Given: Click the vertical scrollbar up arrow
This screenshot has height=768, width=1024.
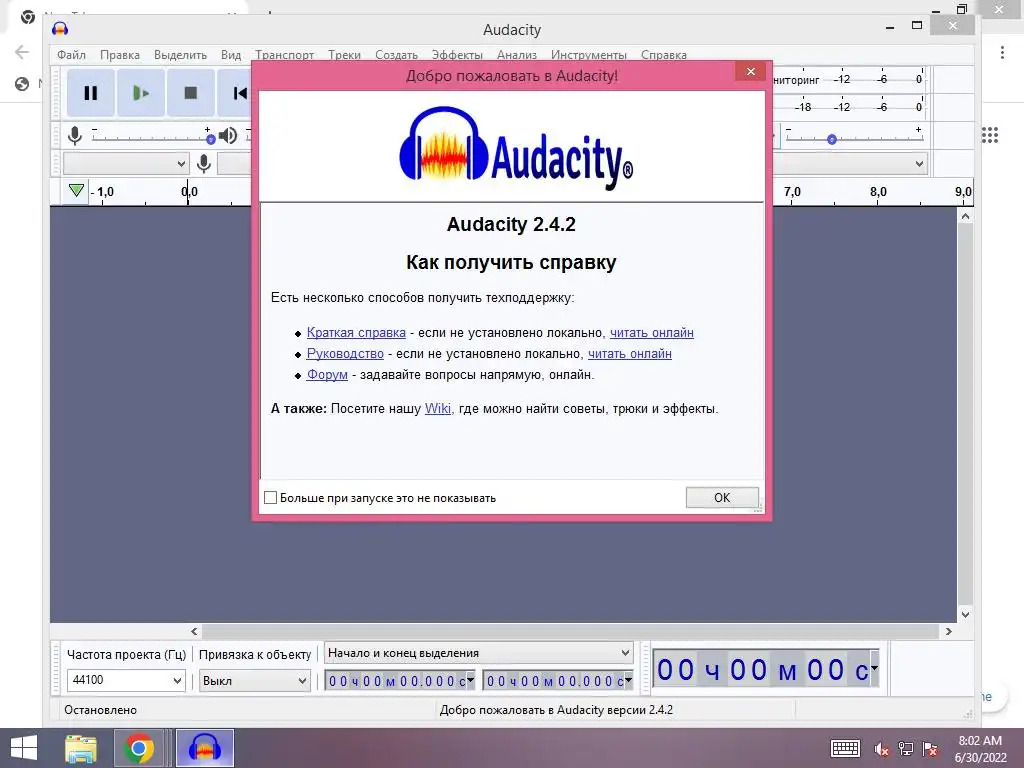Looking at the screenshot, I should point(965,216).
